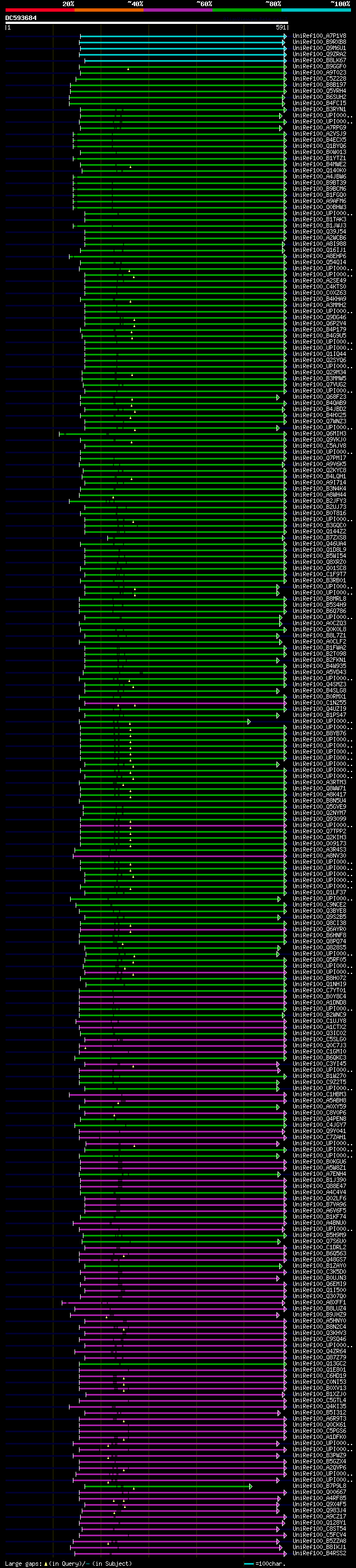356x1568 pixels.
Task: Select the UniRef100_A3RTM3 label
Action: click(319, 782)
